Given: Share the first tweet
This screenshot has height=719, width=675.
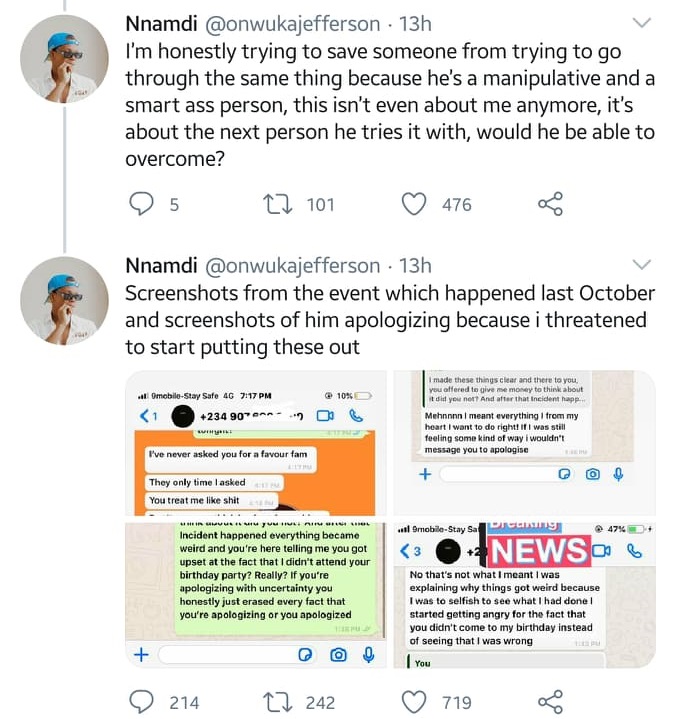Looking at the screenshot, I should point(550,205).
